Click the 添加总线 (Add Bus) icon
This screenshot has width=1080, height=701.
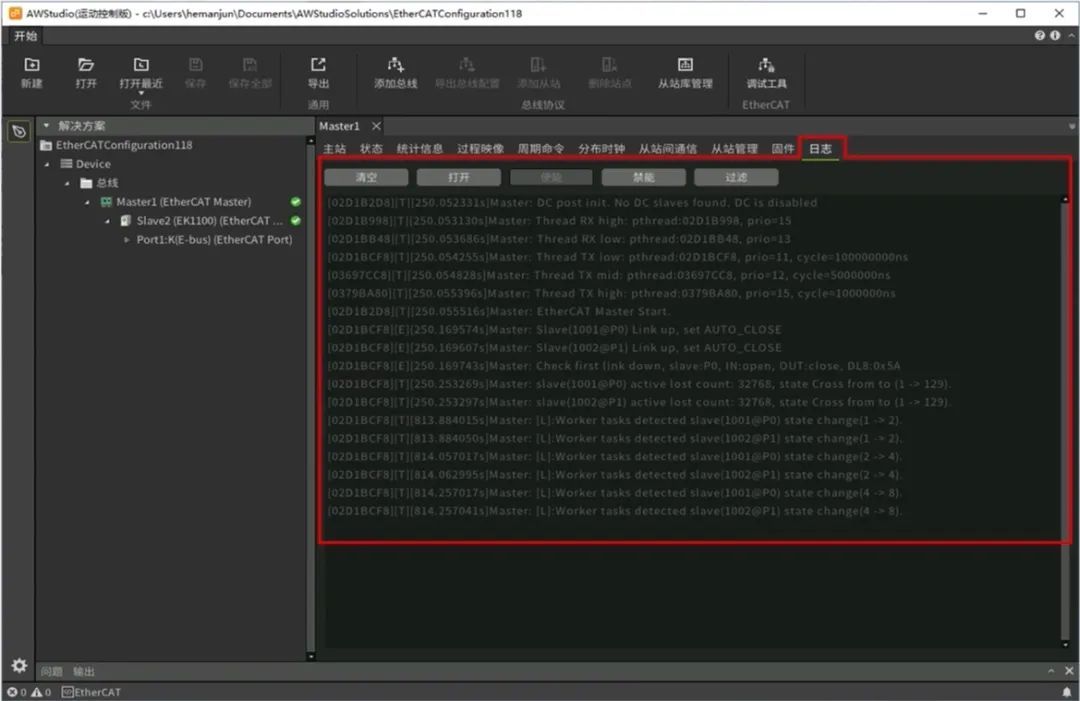tap(395, 65)
